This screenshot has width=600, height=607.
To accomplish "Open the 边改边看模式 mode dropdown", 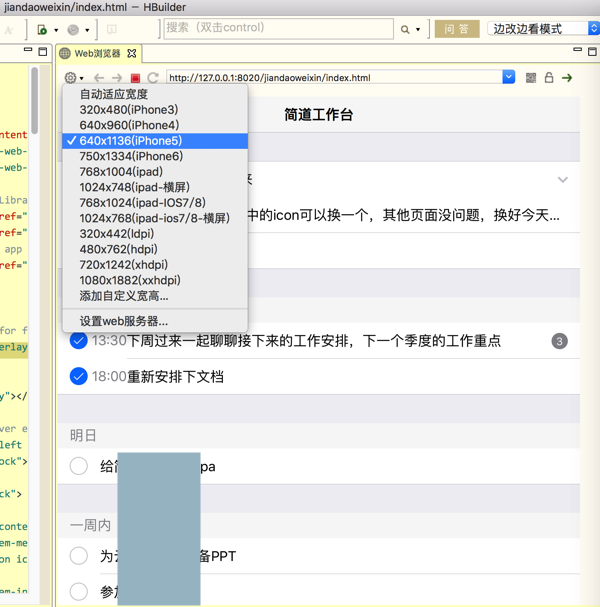I will [543, 29].
